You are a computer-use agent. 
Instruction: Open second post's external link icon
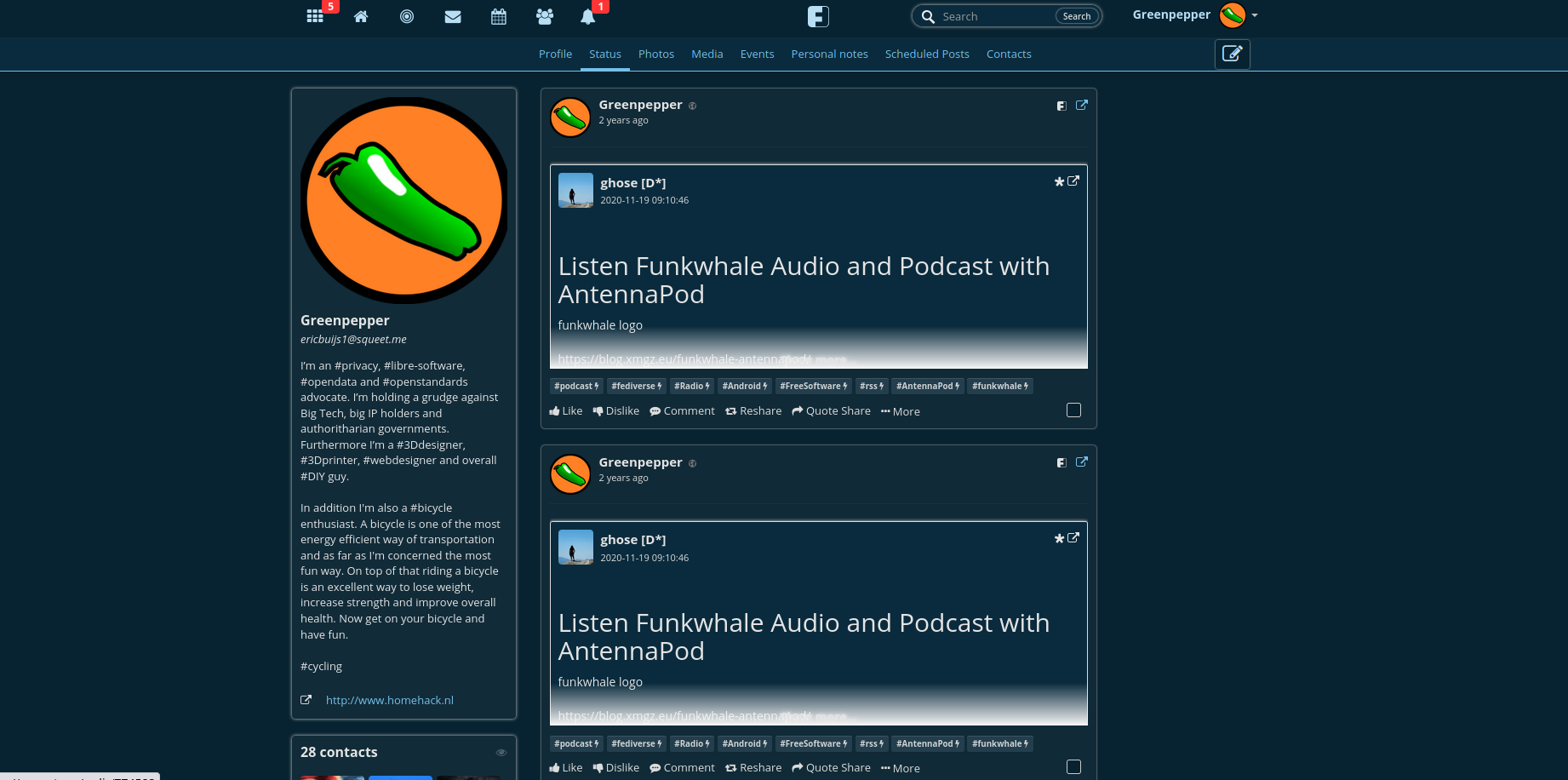tap(1082, 462)
